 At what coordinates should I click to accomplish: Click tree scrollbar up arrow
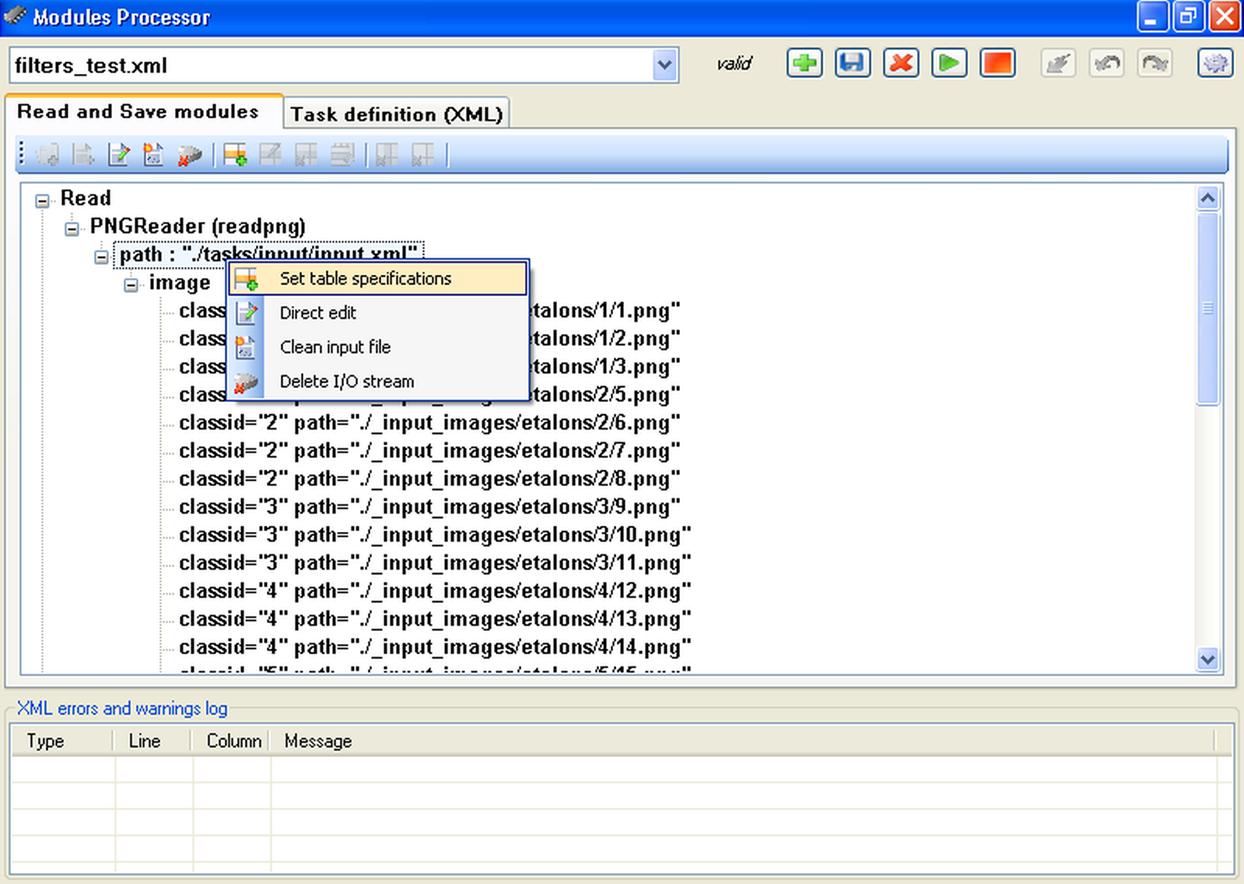tap(1208, 198)
